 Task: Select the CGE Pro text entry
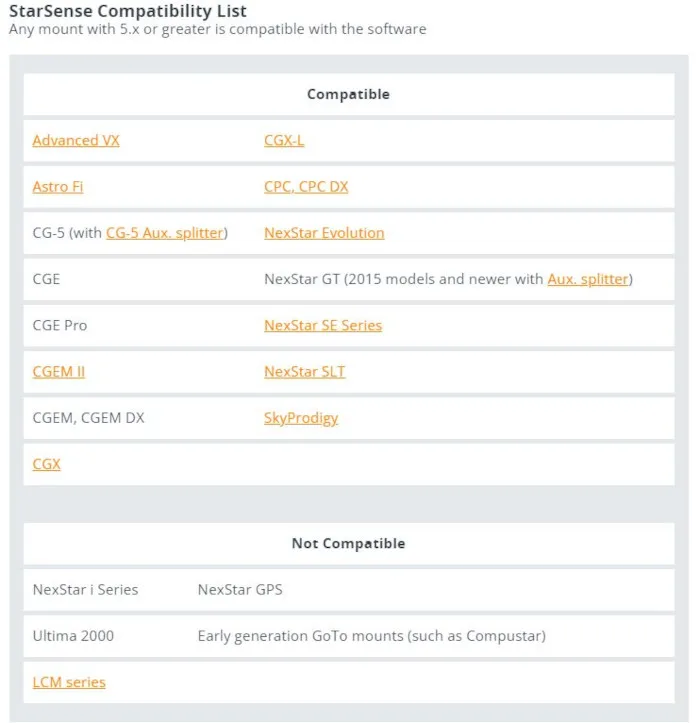pos(60,325)
